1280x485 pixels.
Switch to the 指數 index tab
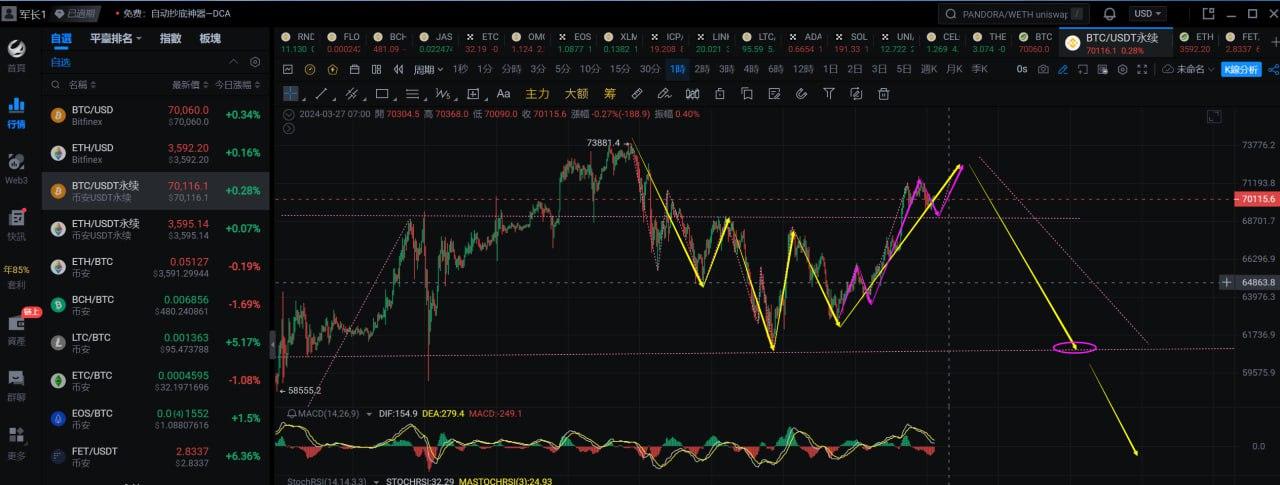[171, 38]
